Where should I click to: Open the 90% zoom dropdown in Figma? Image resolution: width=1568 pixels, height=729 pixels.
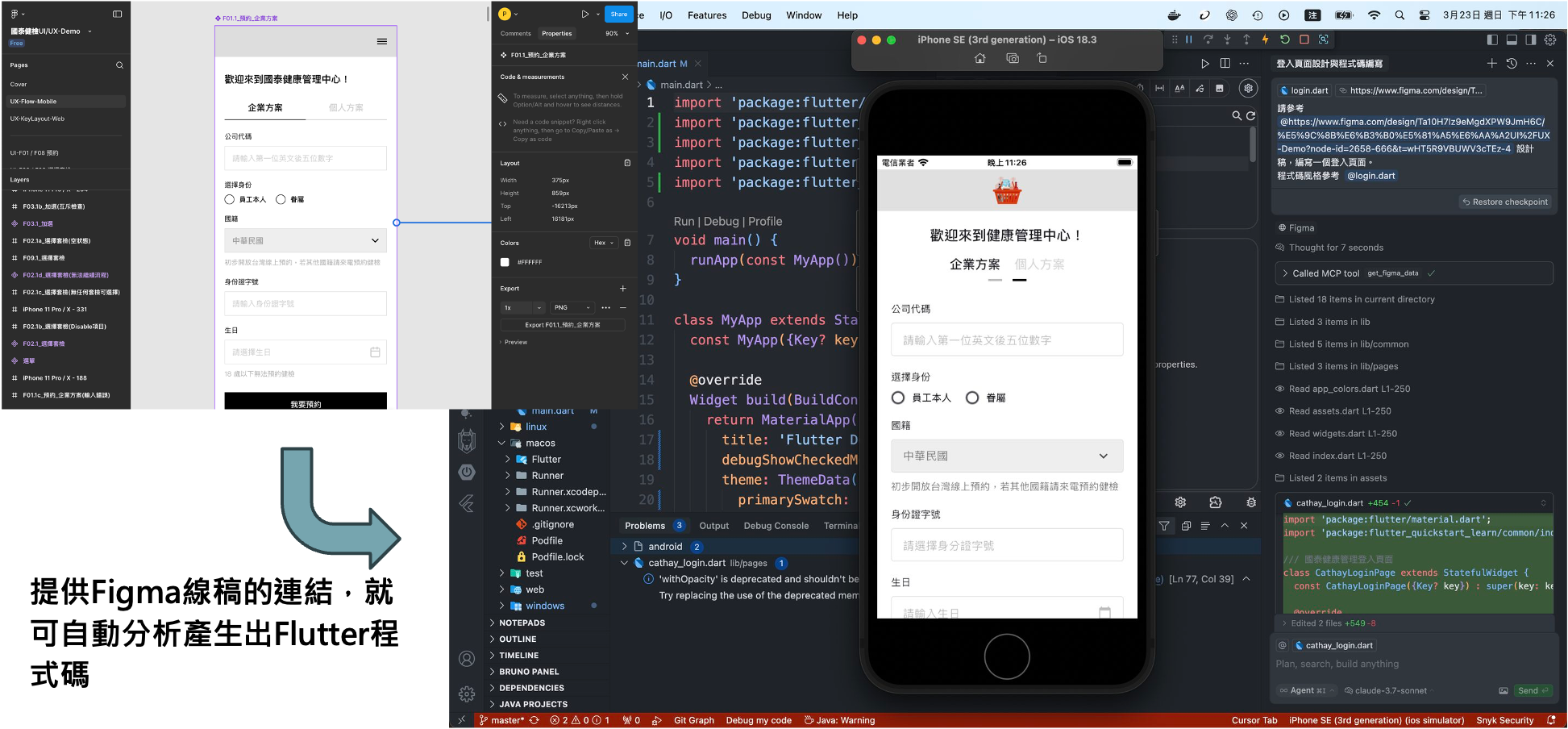[617, 34]
